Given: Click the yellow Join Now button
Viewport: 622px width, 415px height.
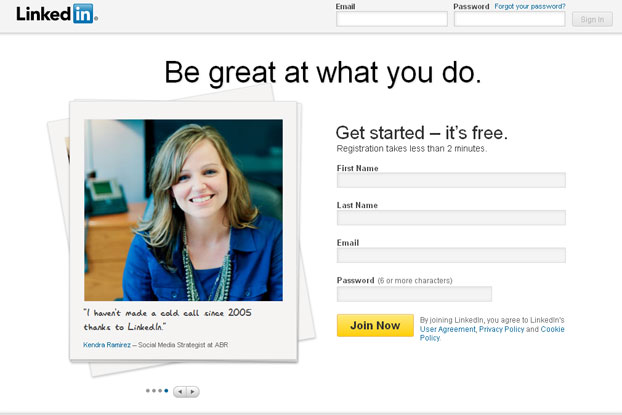Looking at the screenshot, I should 375,325.
